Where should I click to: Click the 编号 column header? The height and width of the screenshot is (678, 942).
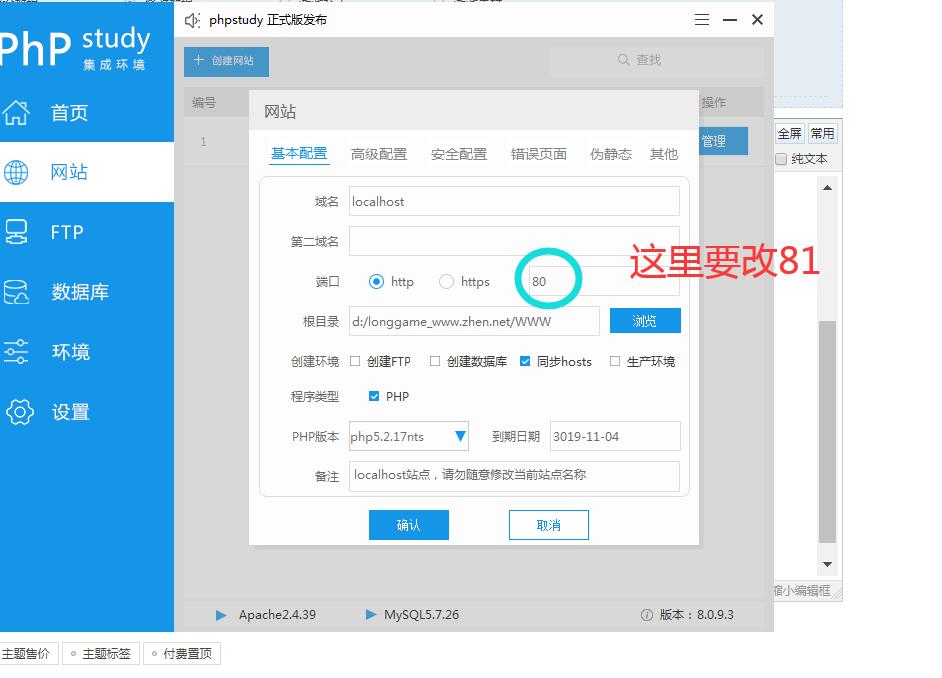204,103
